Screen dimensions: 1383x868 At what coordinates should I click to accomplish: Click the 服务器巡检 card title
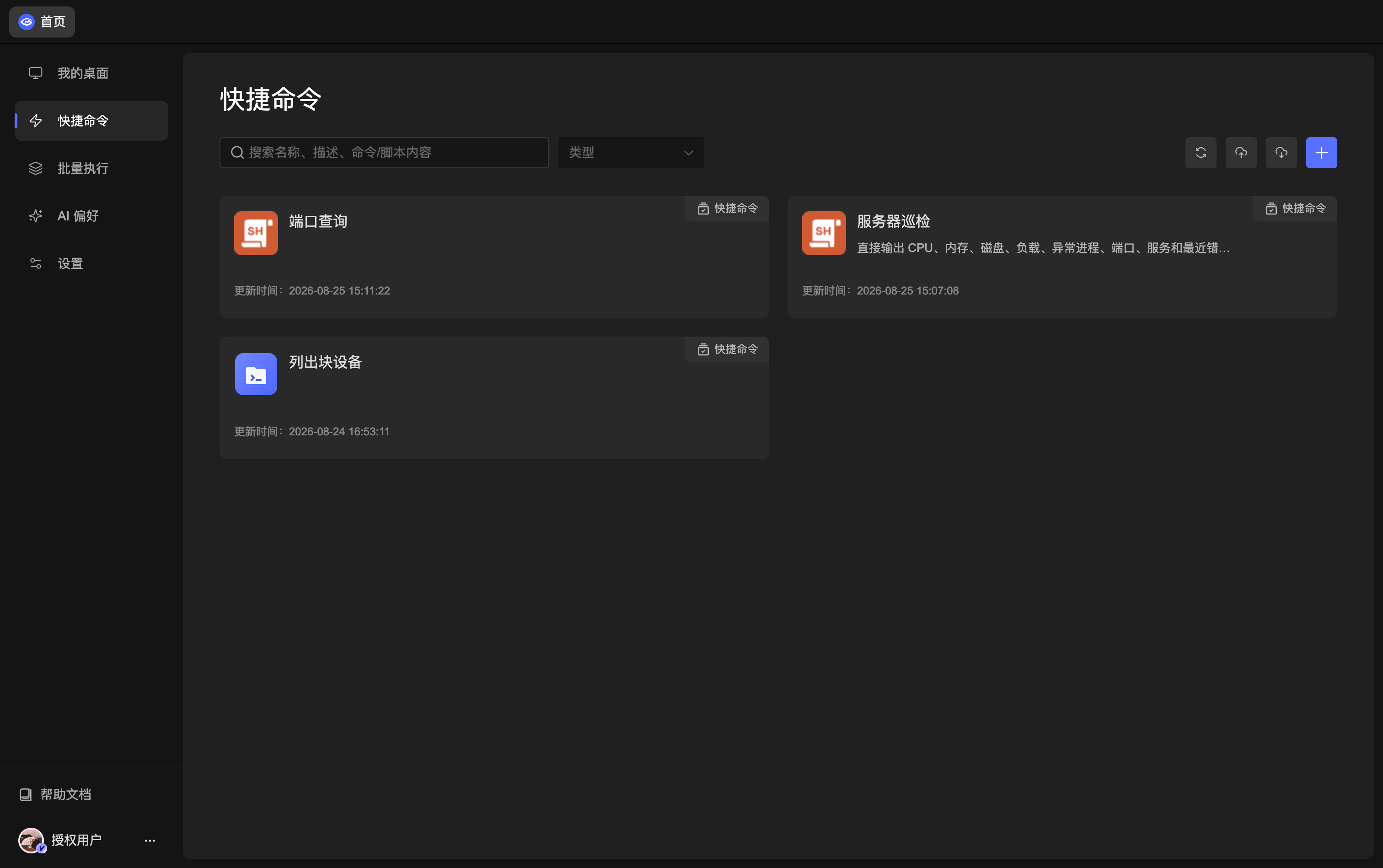click(x=893, y=222)
